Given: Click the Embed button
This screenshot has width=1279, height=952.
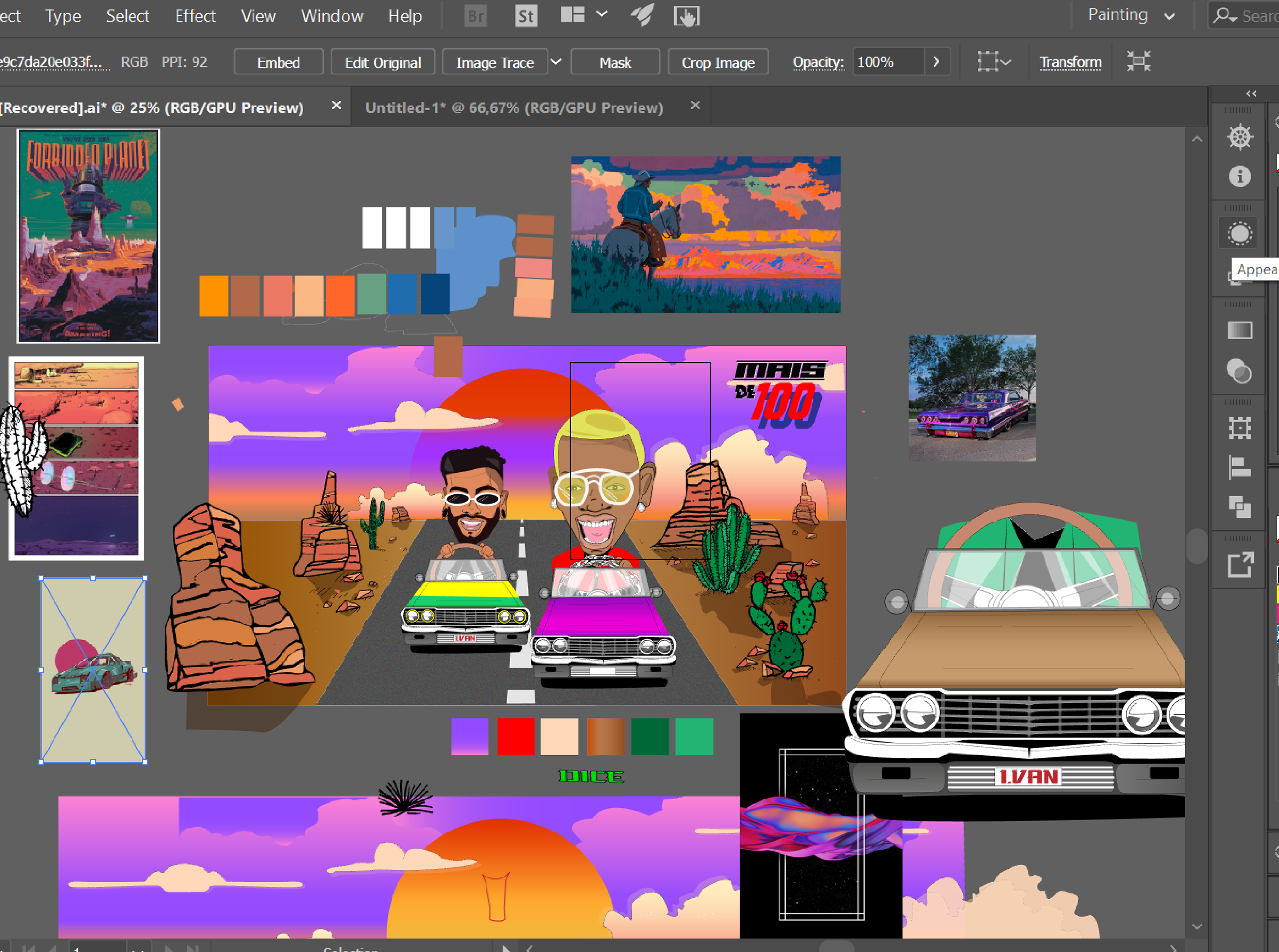Looking at the screenshot, I should (278, 62).
